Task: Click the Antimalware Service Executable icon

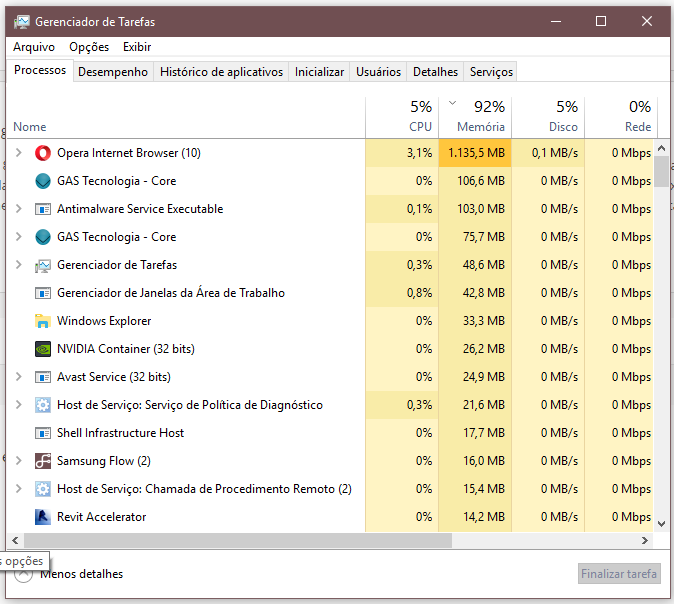Action: [x=43, y=209]
